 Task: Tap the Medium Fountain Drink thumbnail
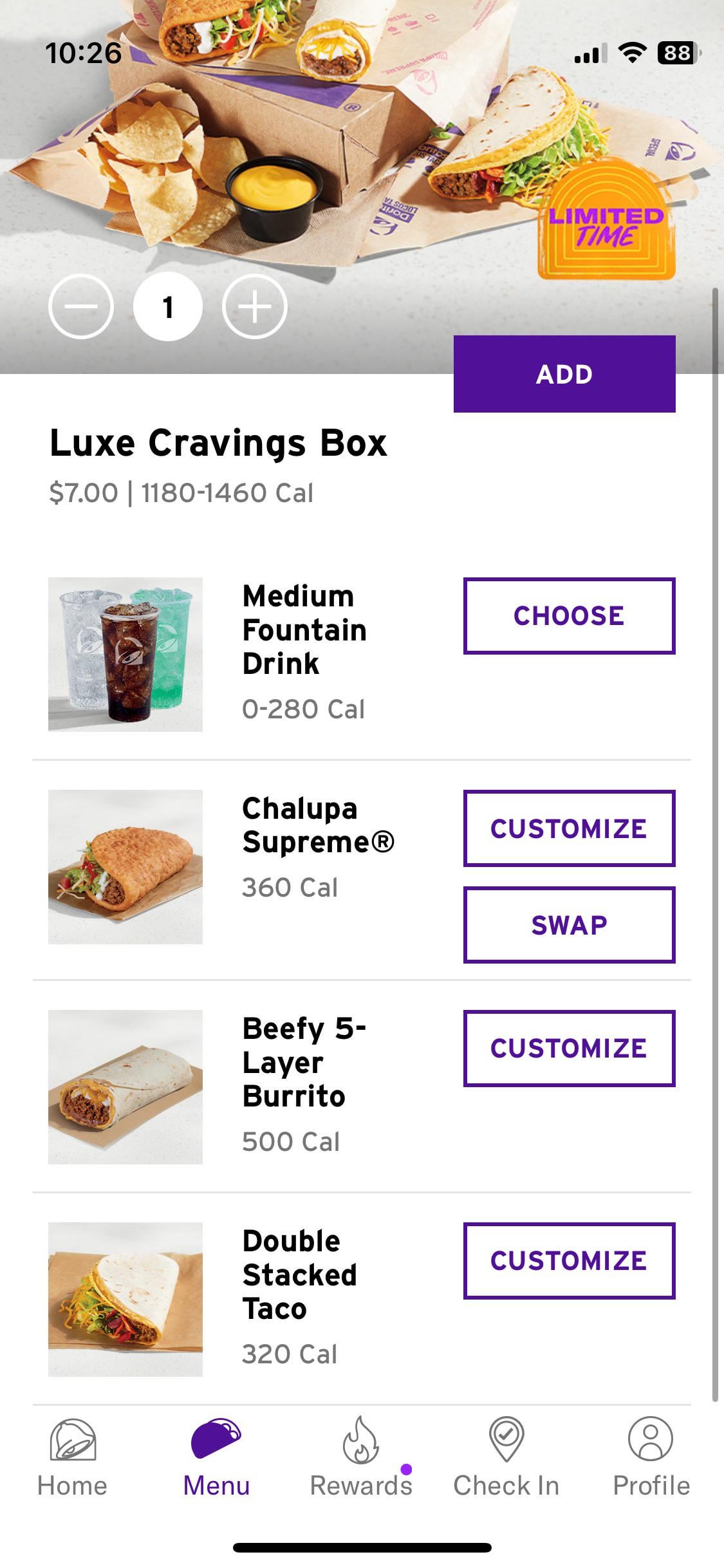125,655
